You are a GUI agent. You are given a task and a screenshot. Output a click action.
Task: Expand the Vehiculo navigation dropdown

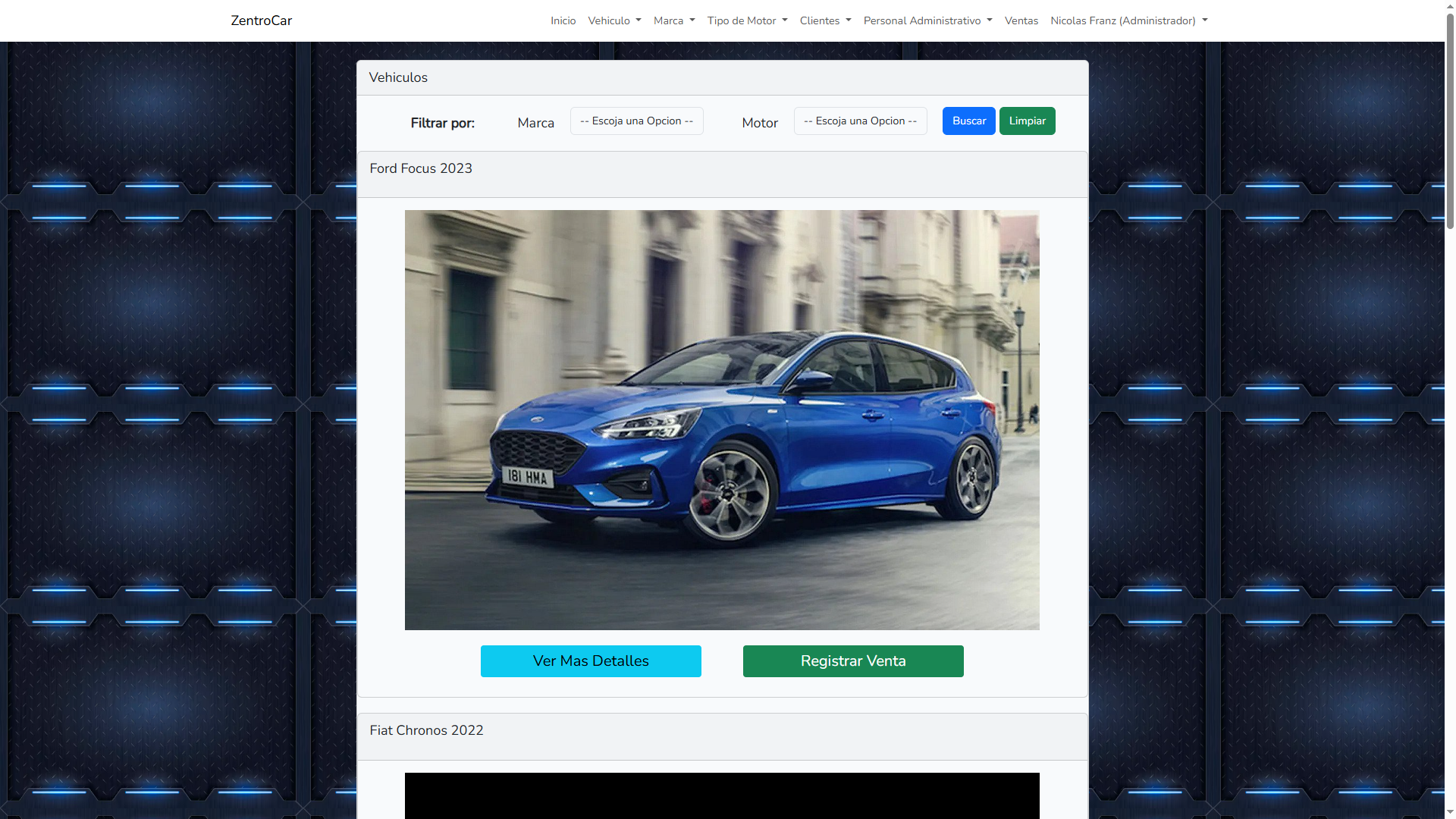click(x=614, y=20)
